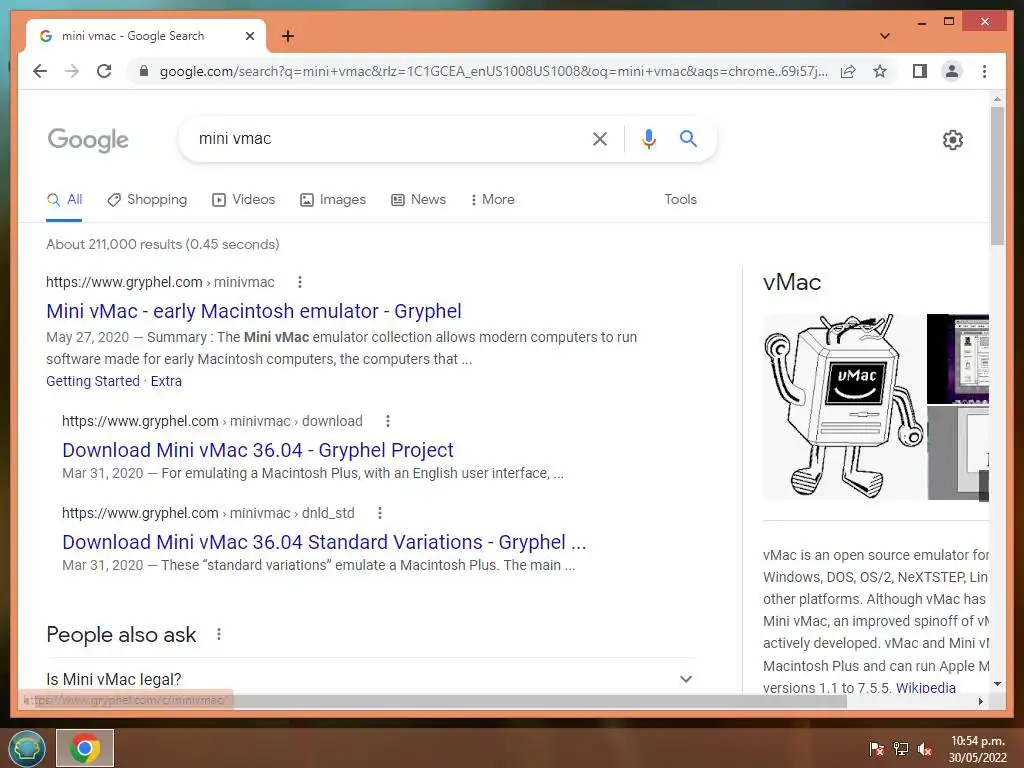The width and height of the screenshot is (1024, 768).
Task: Clear the search box with X icon
Action: pos(600,138)
